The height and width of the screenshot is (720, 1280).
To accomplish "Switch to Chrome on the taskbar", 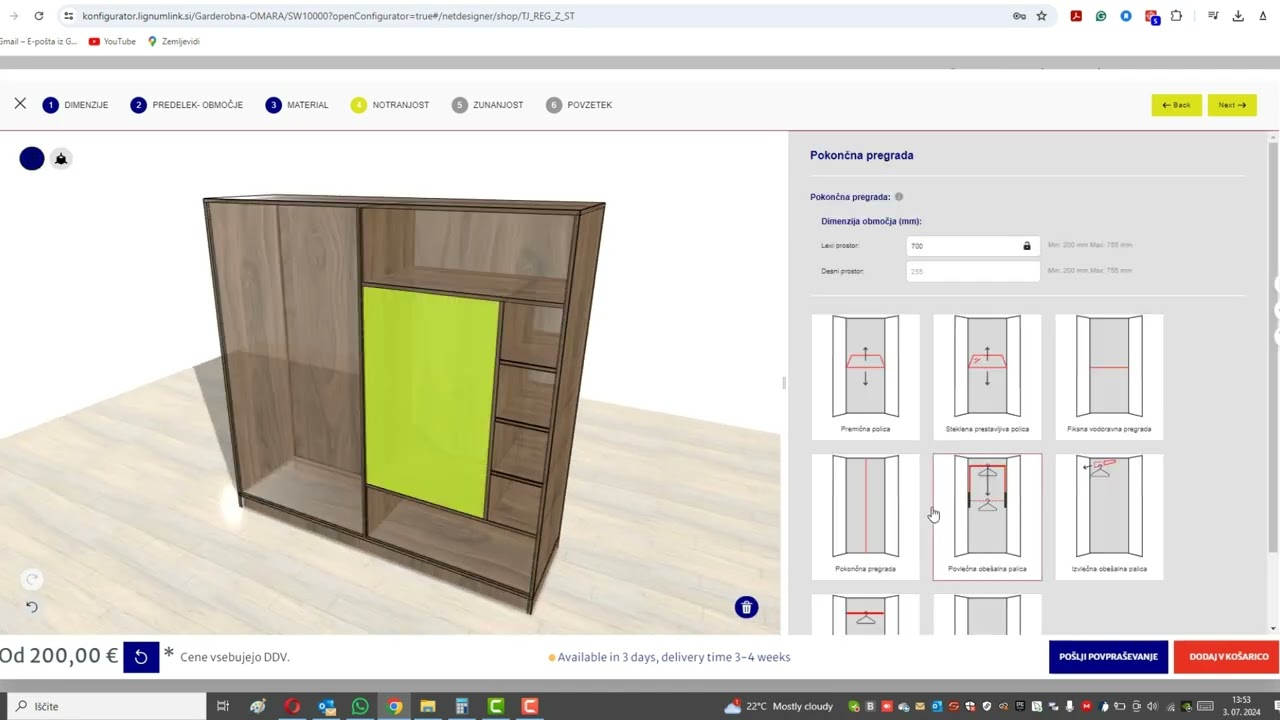I will (x=395, y=706).
